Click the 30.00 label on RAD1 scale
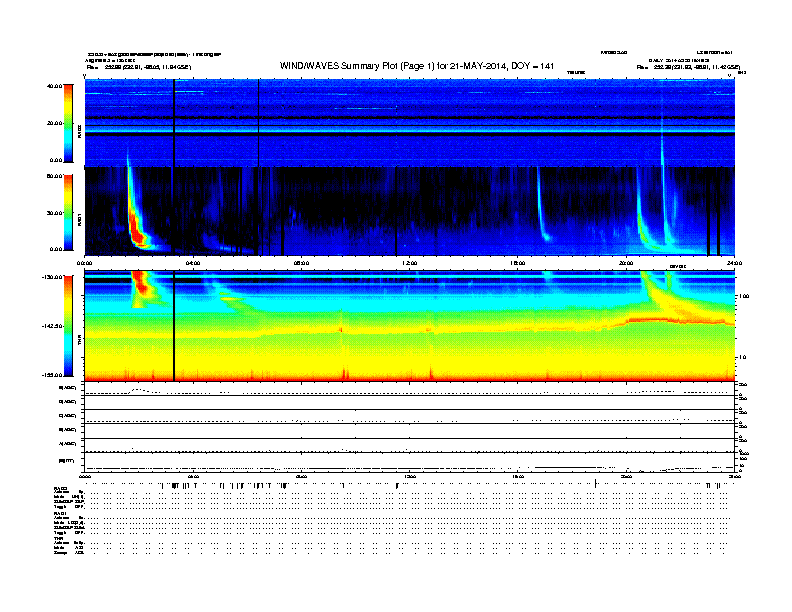Image resolution: width=792 pixels, height=612 pixels. pos(54,213)
